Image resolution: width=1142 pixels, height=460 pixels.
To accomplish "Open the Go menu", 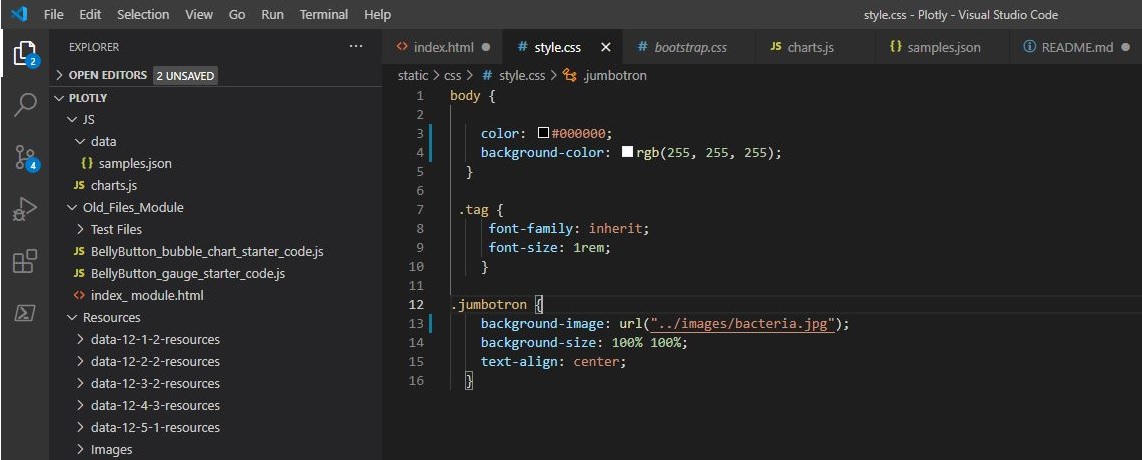I will [x=237, y=14].
